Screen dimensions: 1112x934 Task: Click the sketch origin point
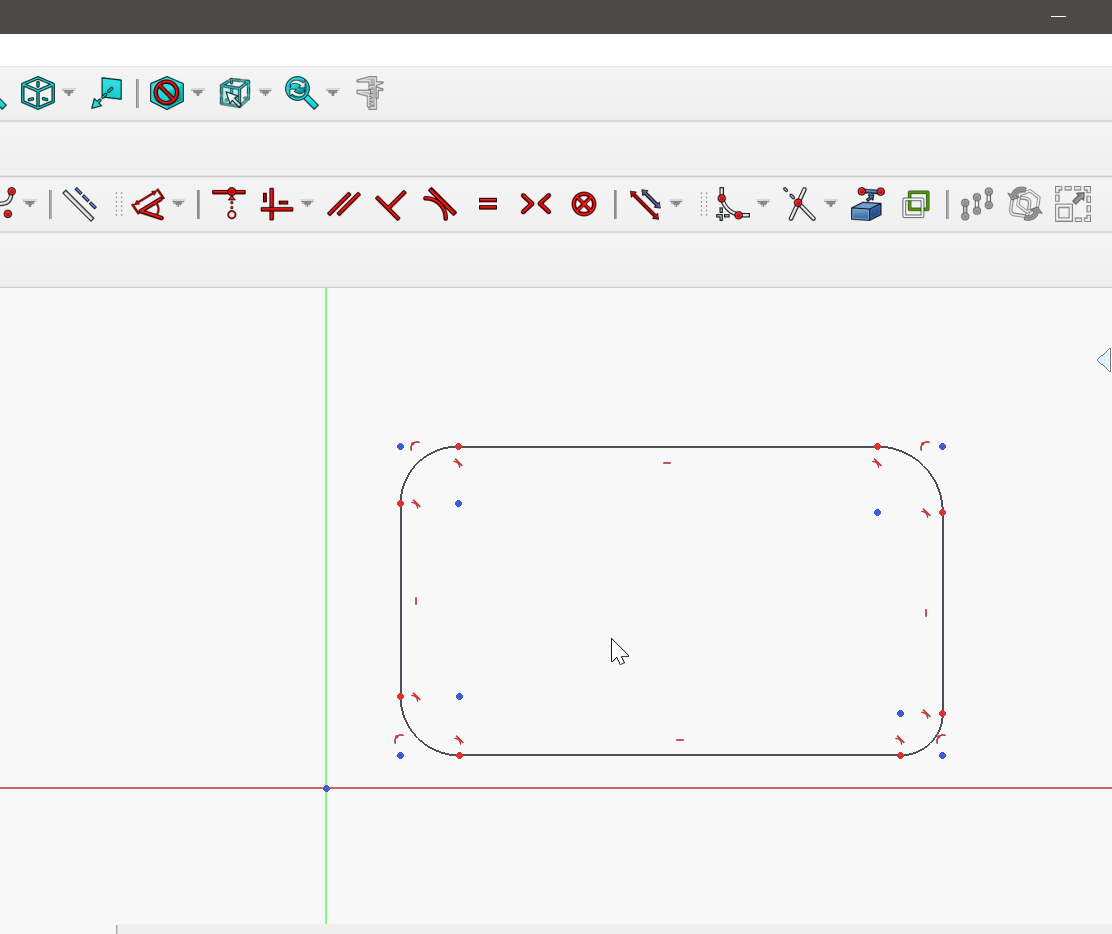point(326,789)
